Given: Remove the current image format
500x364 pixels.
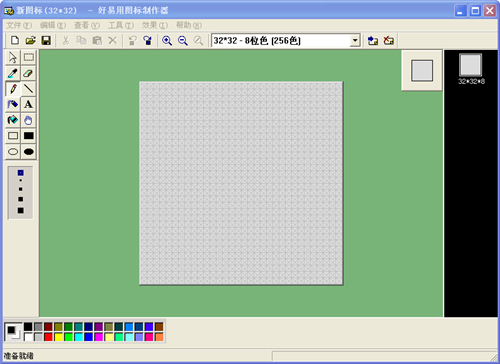Looking at the screenshot, I should 388,41.
